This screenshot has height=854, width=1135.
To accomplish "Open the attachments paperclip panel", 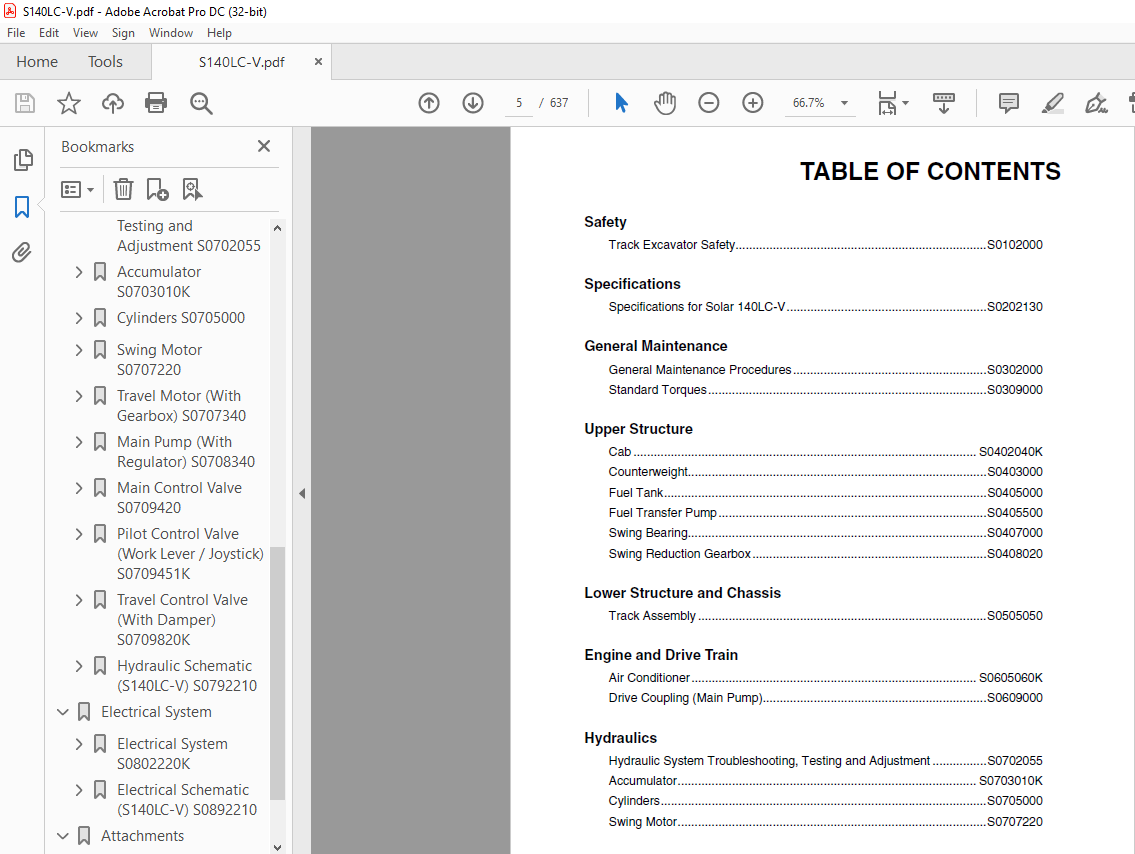I will [22, 253].
